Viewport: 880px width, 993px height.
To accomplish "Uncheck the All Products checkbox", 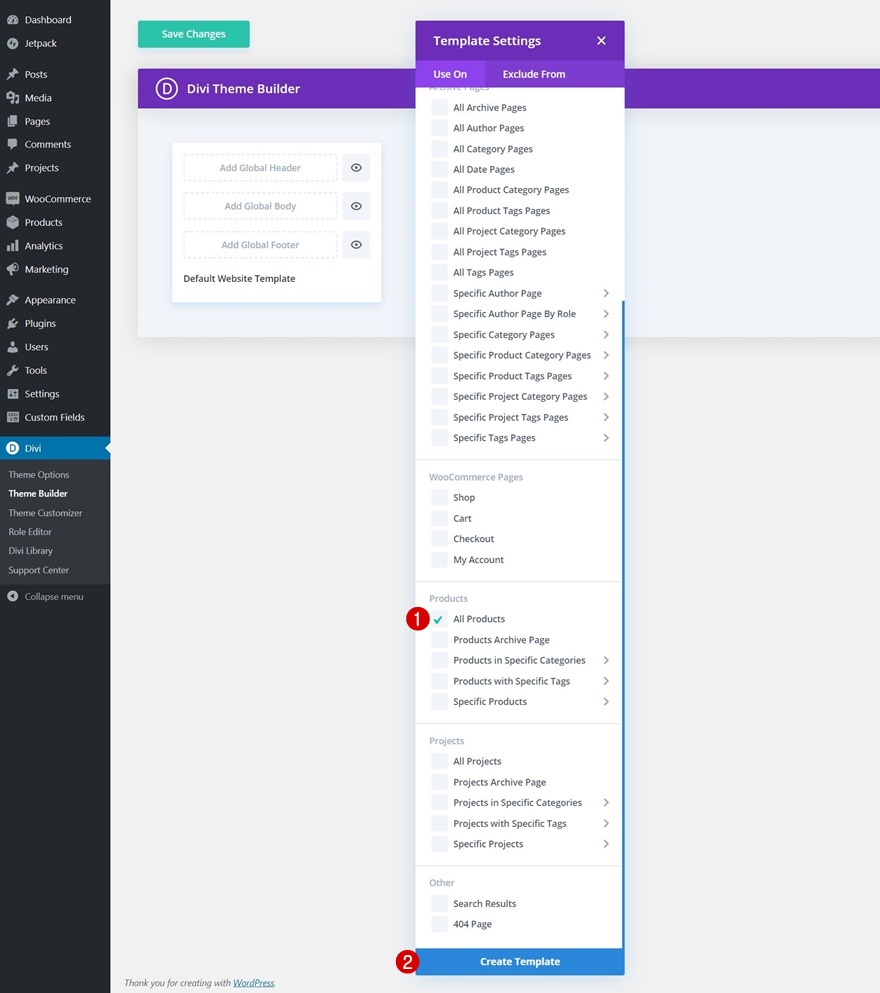I will tap(439, 619).
